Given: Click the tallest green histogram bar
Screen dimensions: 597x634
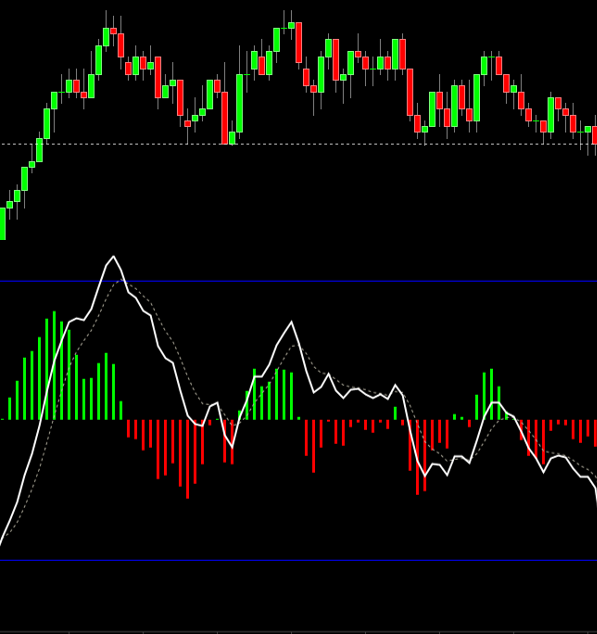Looking at the screenshot, I should 54,366.
